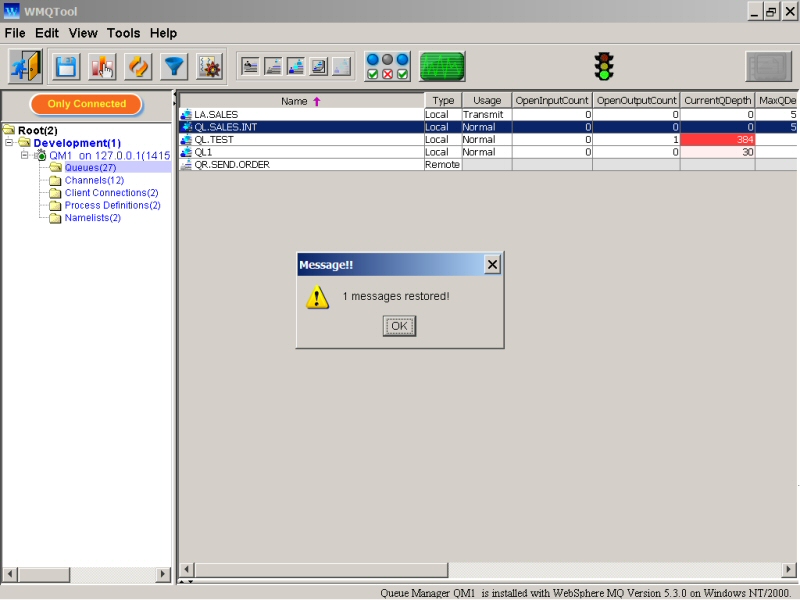Click the queue depth cell showing 30
The width and height of the screenshot is (800, 600).
[x=717, y=152]
